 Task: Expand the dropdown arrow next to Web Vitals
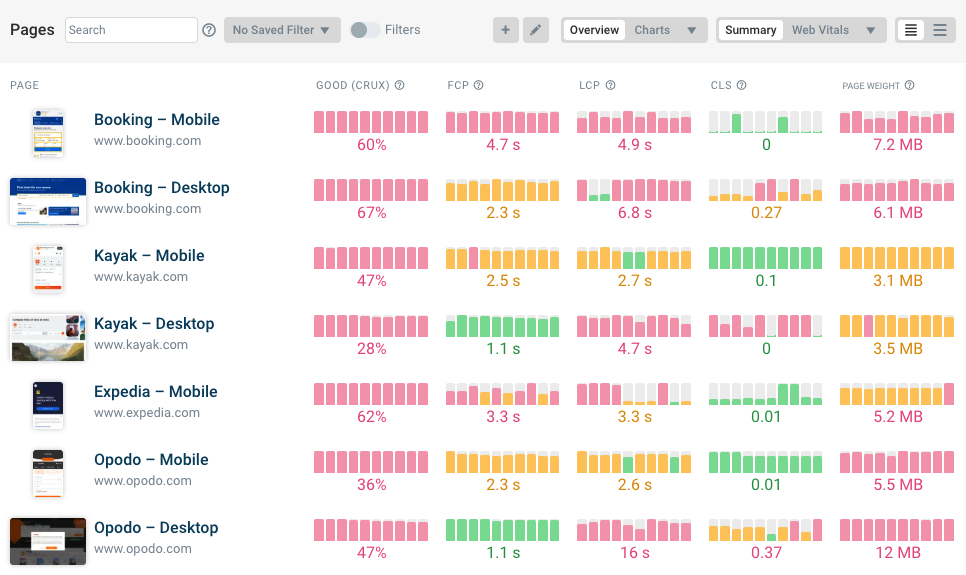[871, 30]
